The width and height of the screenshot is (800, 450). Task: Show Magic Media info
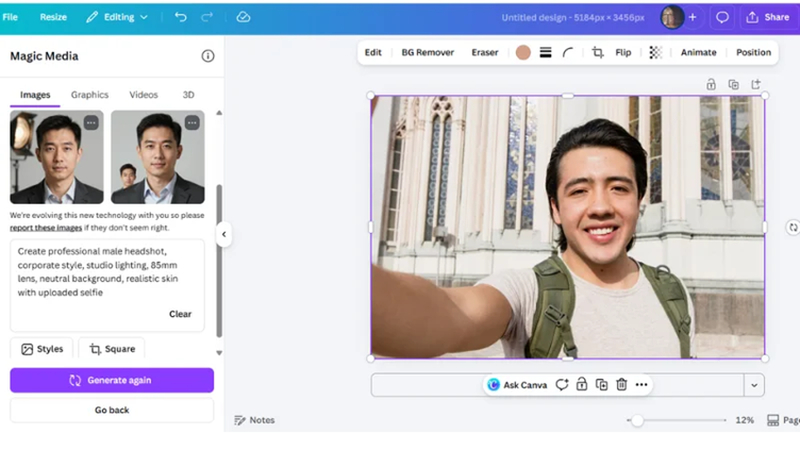pos(208,56)
